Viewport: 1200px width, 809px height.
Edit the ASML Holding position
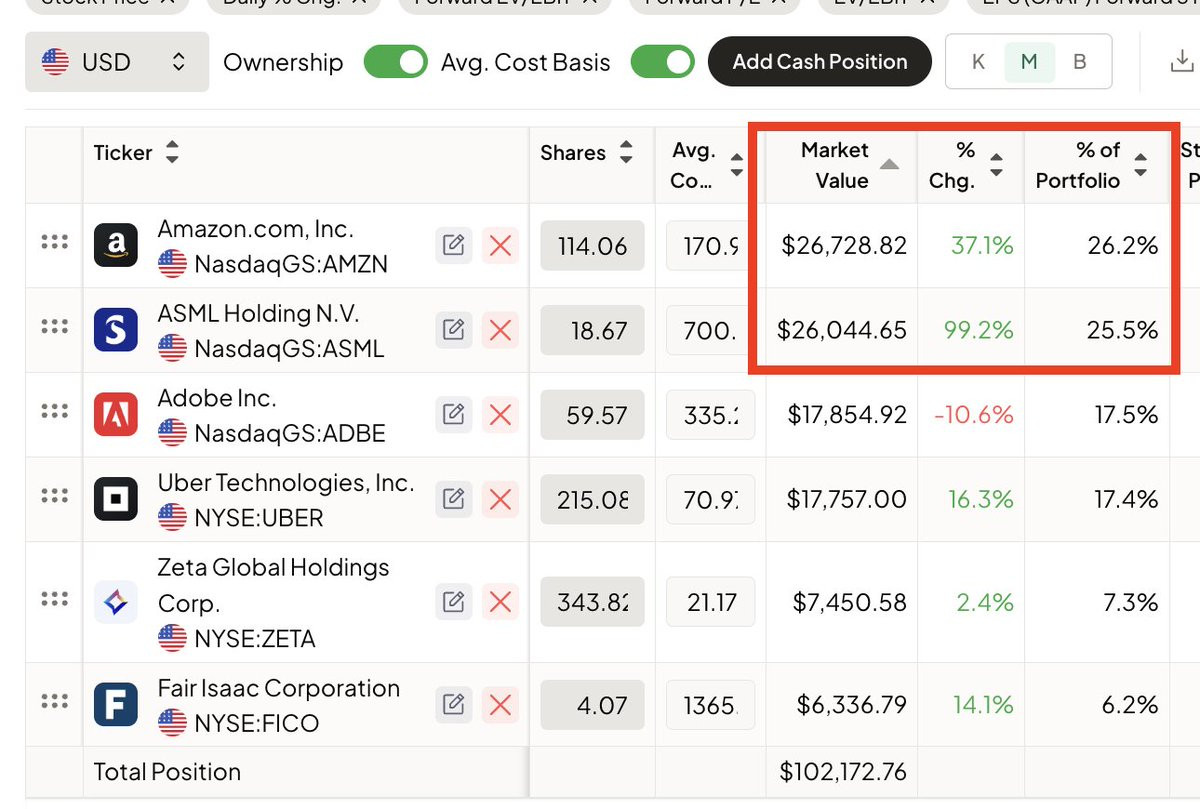point(453,330)
